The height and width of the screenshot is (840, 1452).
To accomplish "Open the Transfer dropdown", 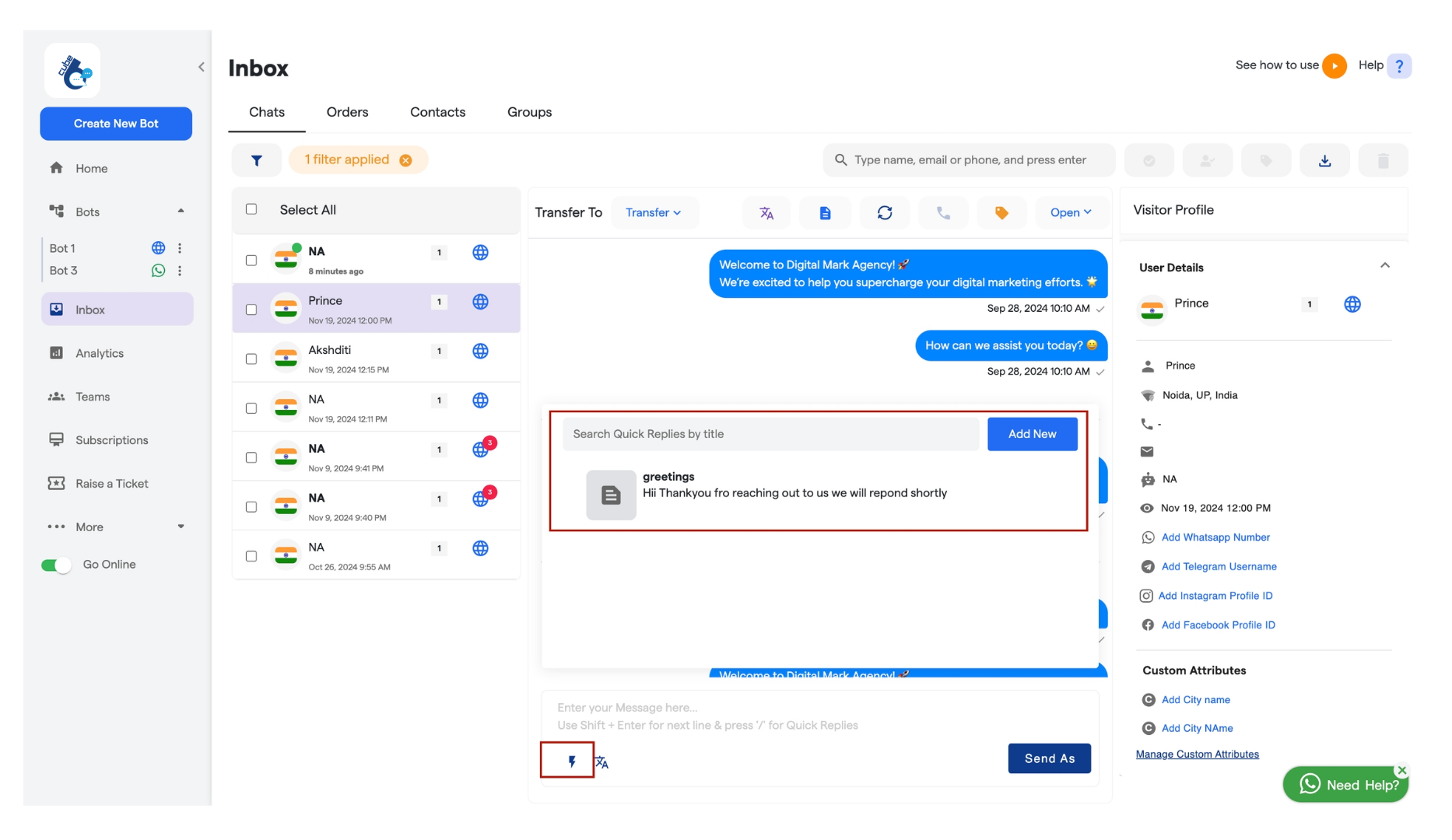I will (654, 212).
